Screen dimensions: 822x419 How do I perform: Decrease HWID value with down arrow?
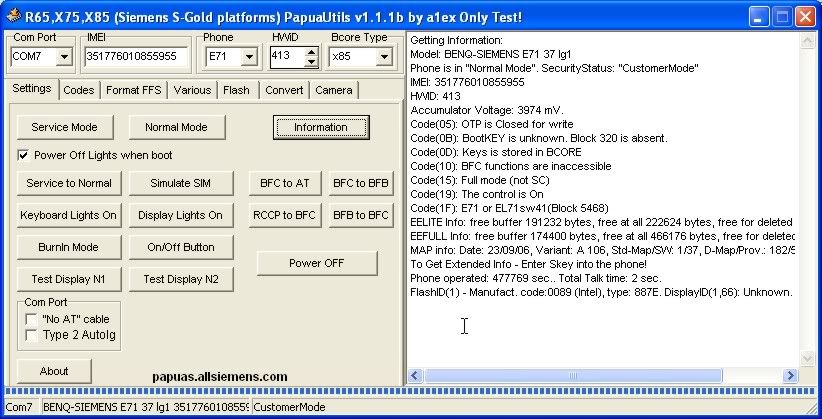coord(311,61)
